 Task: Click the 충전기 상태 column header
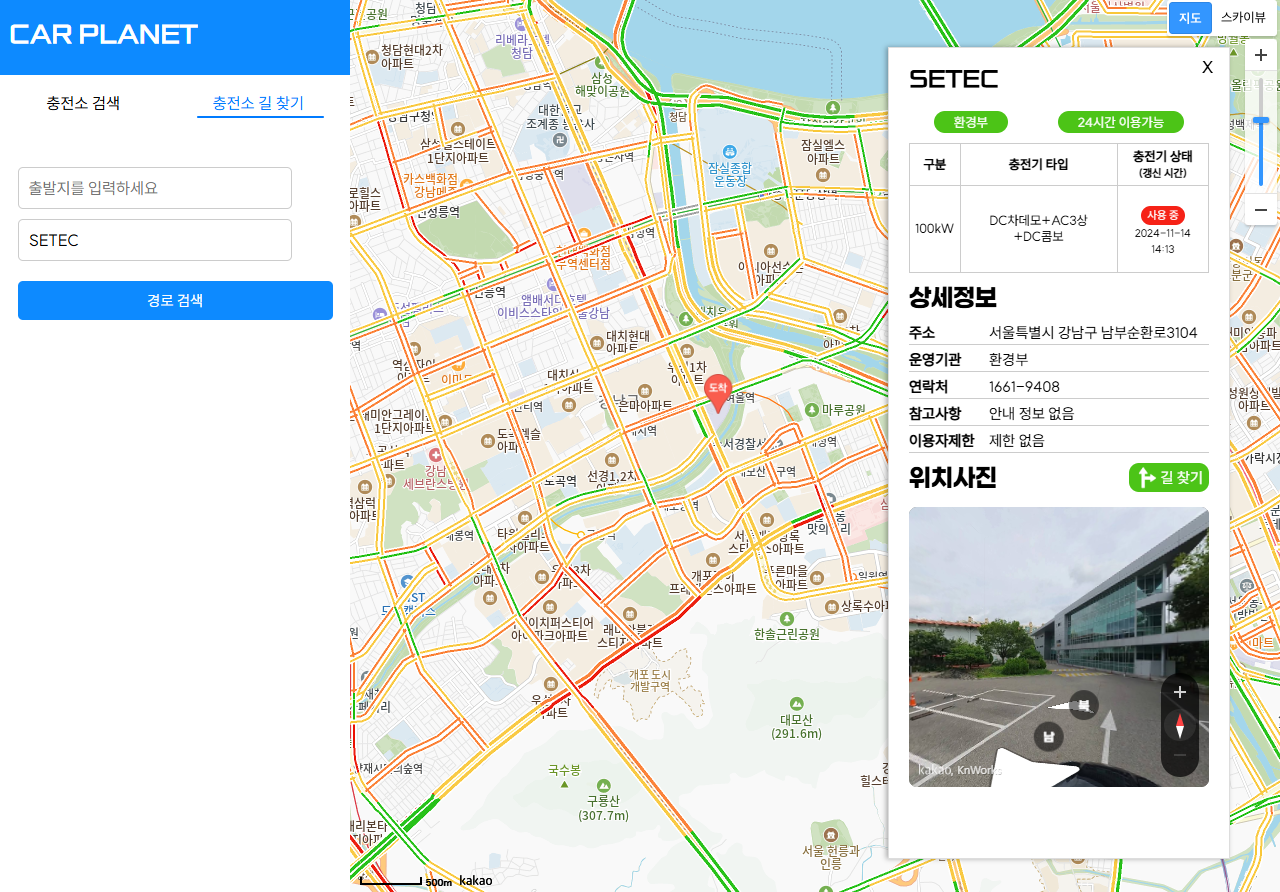pyautogui.click(x=1162, y=164)
